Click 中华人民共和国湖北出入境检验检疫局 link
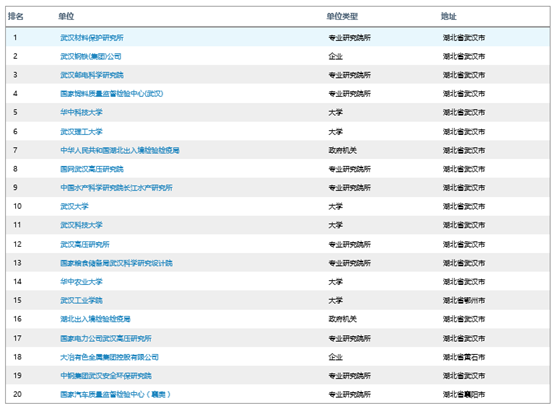558x412 pixels. [120, 150]
